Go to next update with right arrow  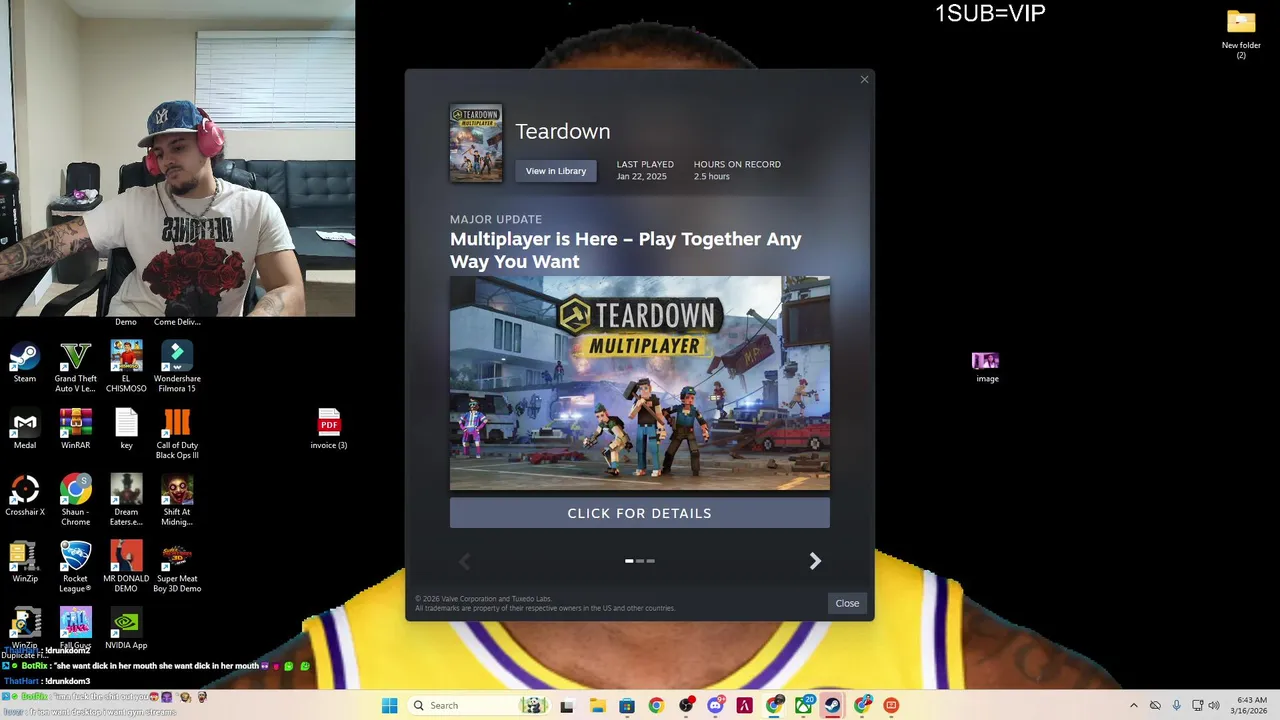[x=815, y=561]
